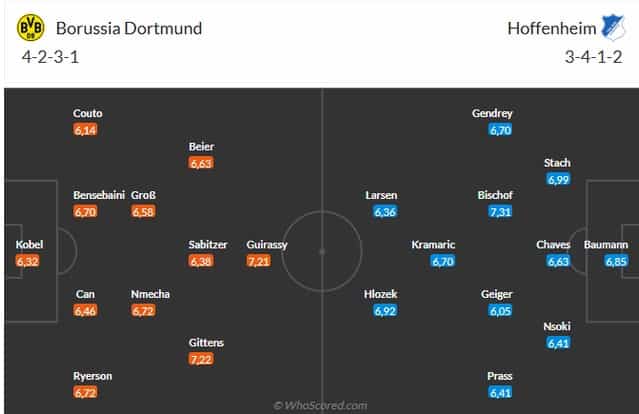
Task: Select Hlozek's 6,92 rating badge
Action: pos(385,310)
